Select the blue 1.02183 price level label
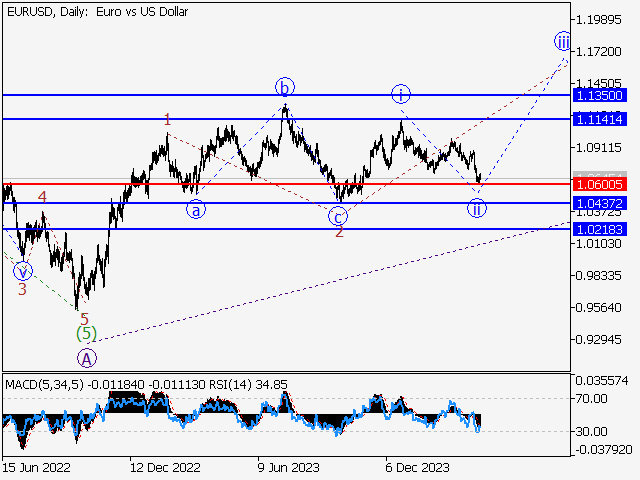 click(600, 229)
